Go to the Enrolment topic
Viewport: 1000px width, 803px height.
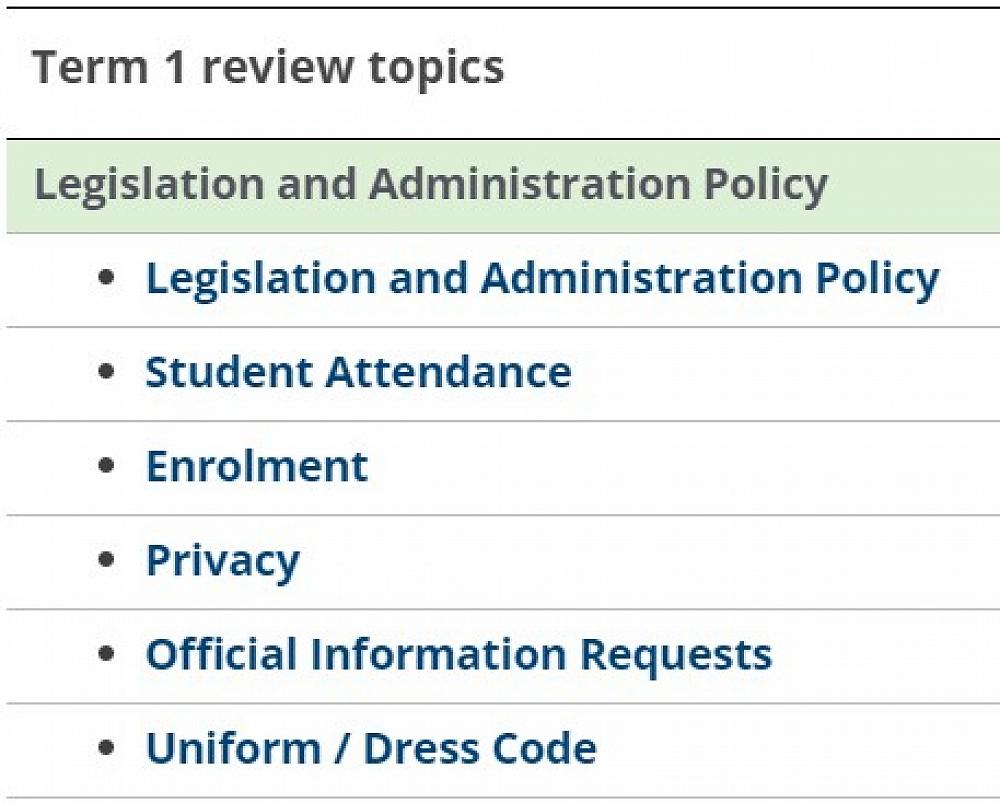[x=257, y=466]
